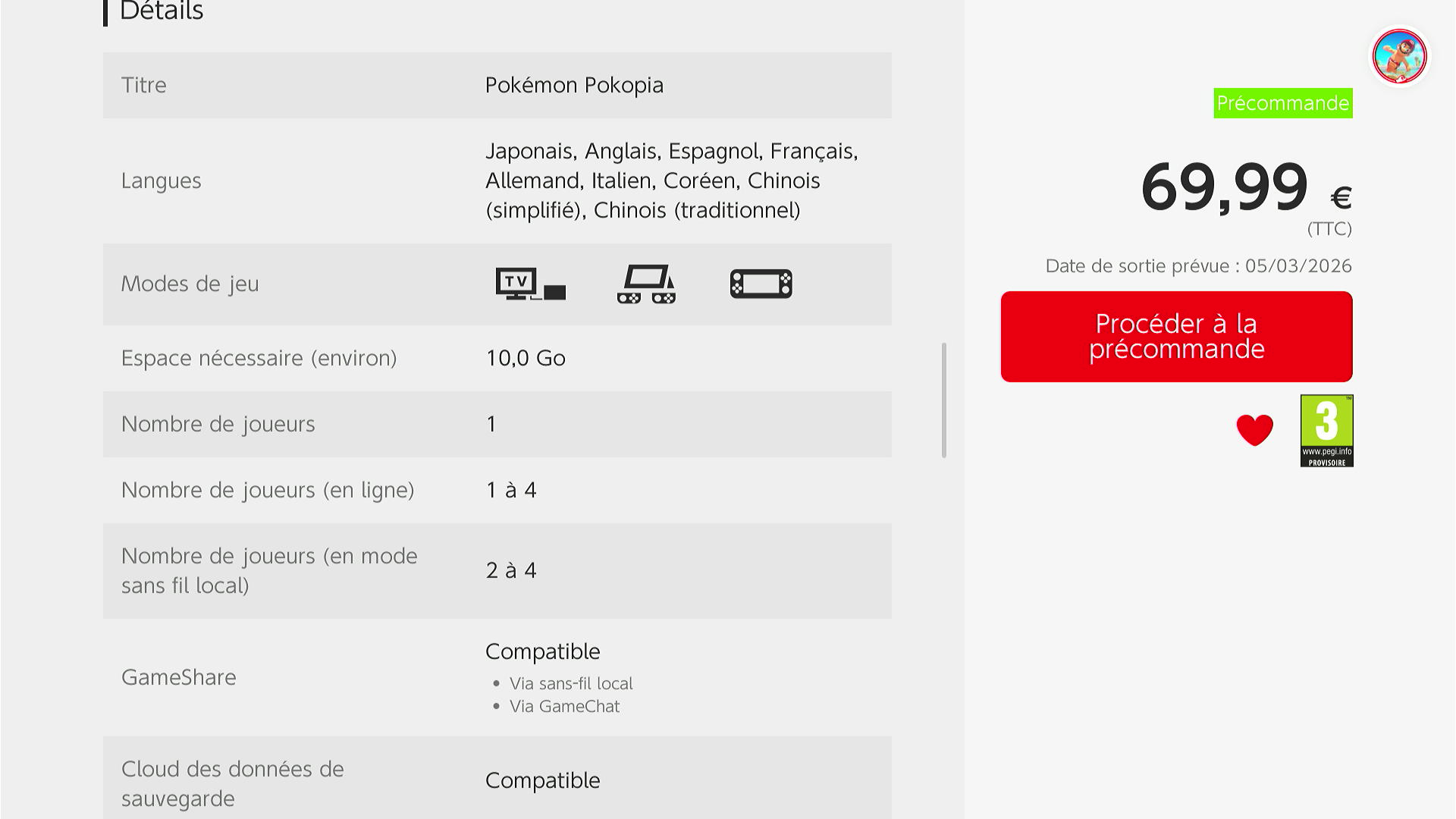Open the user profile avatar
Screen dimensions: 1456x819
click(1399, 56)
